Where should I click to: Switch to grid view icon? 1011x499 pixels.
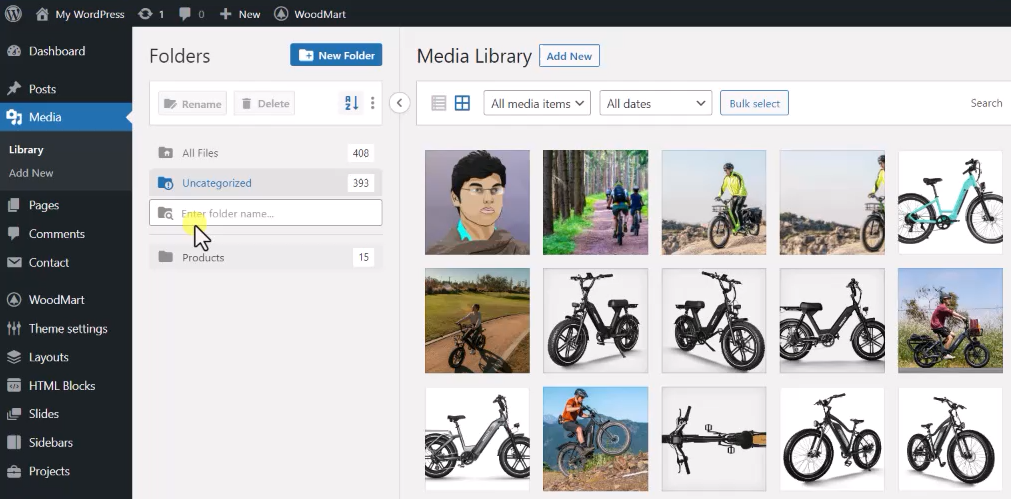(462, 103)
